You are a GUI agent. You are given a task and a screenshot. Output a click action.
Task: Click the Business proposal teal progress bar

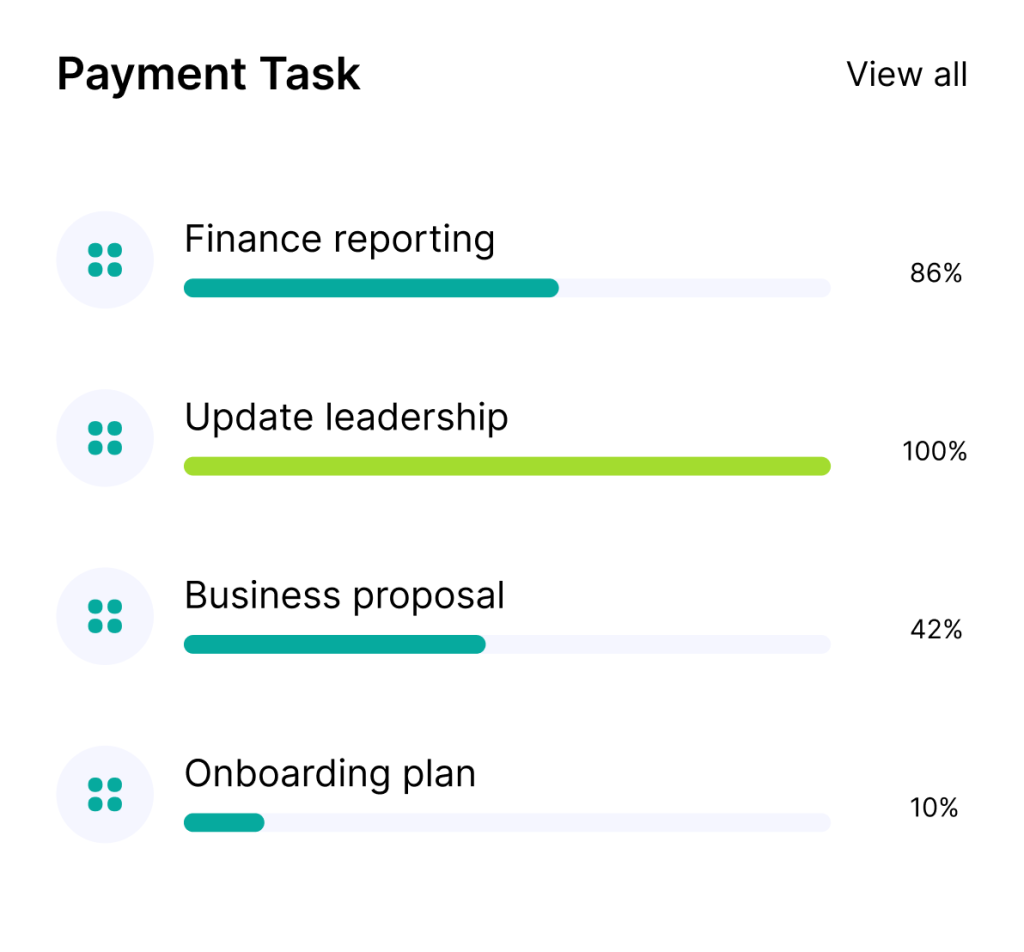(334, 644)
